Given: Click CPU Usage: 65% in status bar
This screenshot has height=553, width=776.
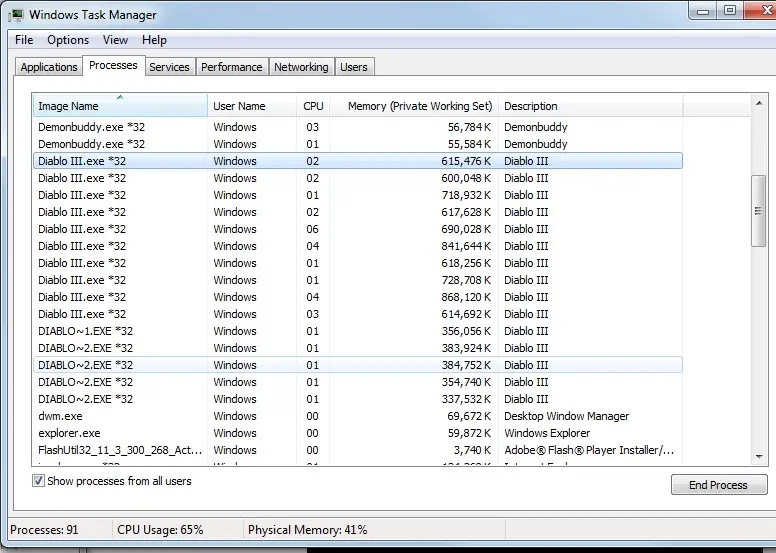Looking at the screenshot, I should click(160, 530).
